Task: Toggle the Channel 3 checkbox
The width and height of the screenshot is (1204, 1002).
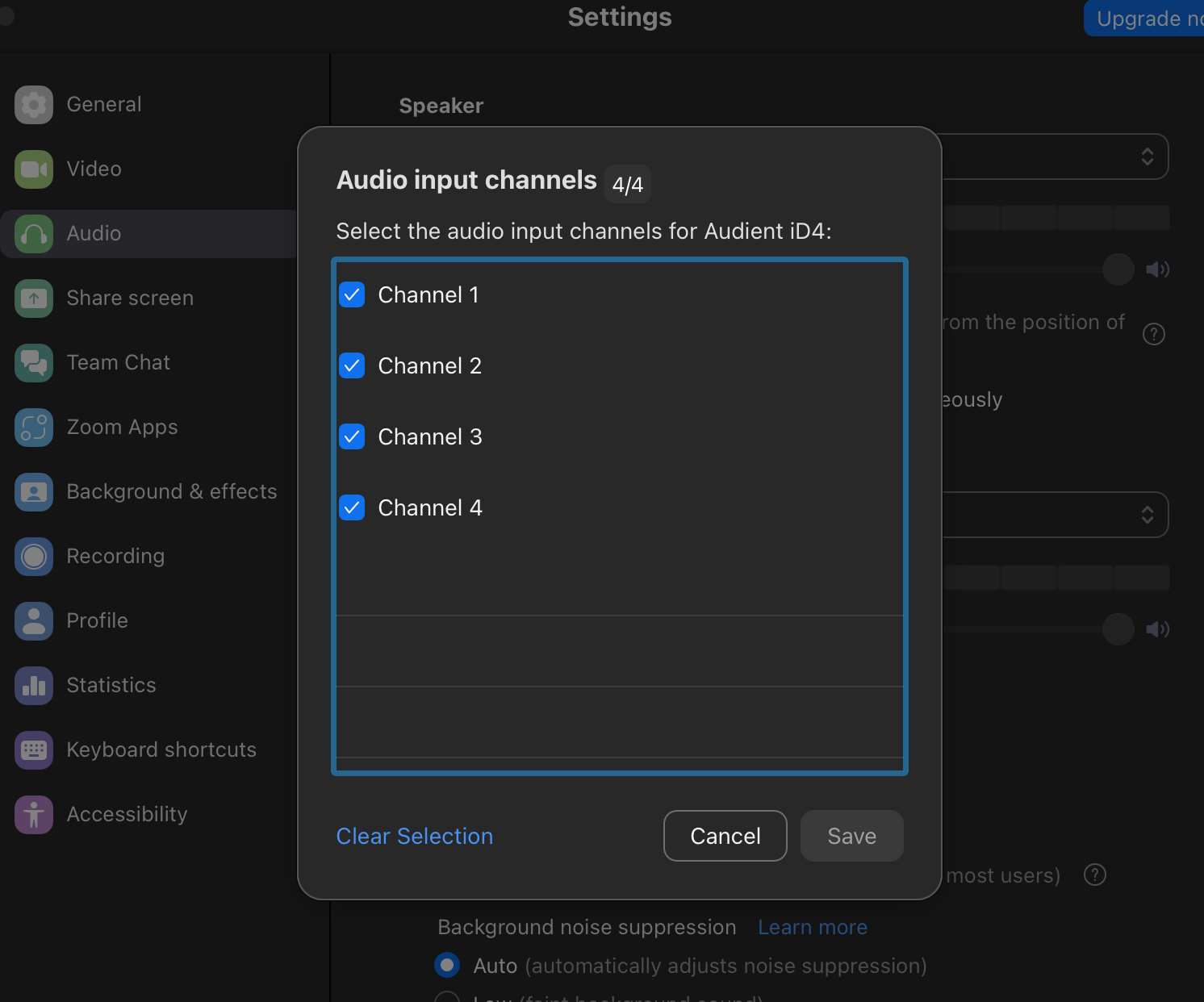Action: click(x=352, y=437)
